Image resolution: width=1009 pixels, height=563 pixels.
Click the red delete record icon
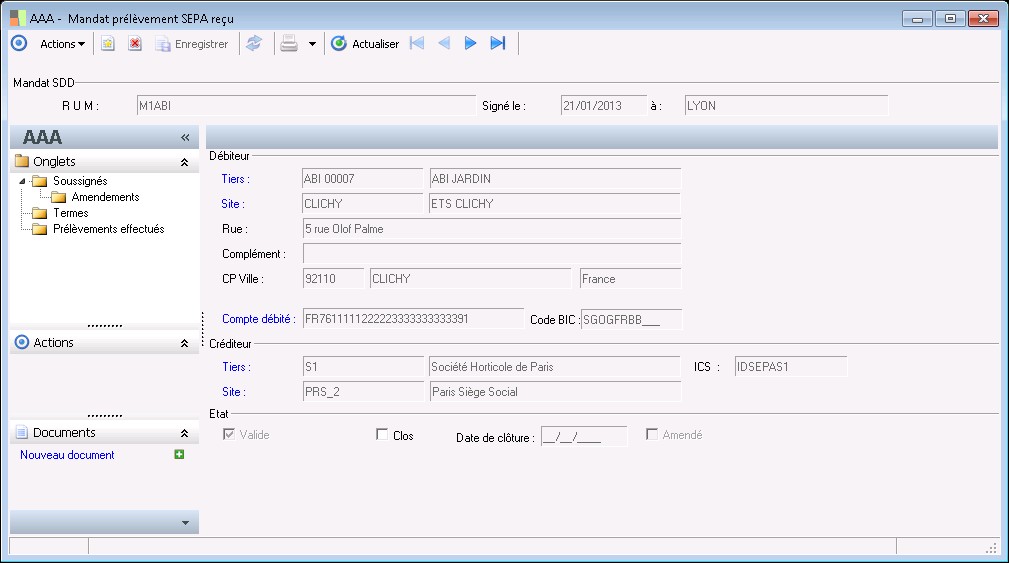tap(134, 44)
